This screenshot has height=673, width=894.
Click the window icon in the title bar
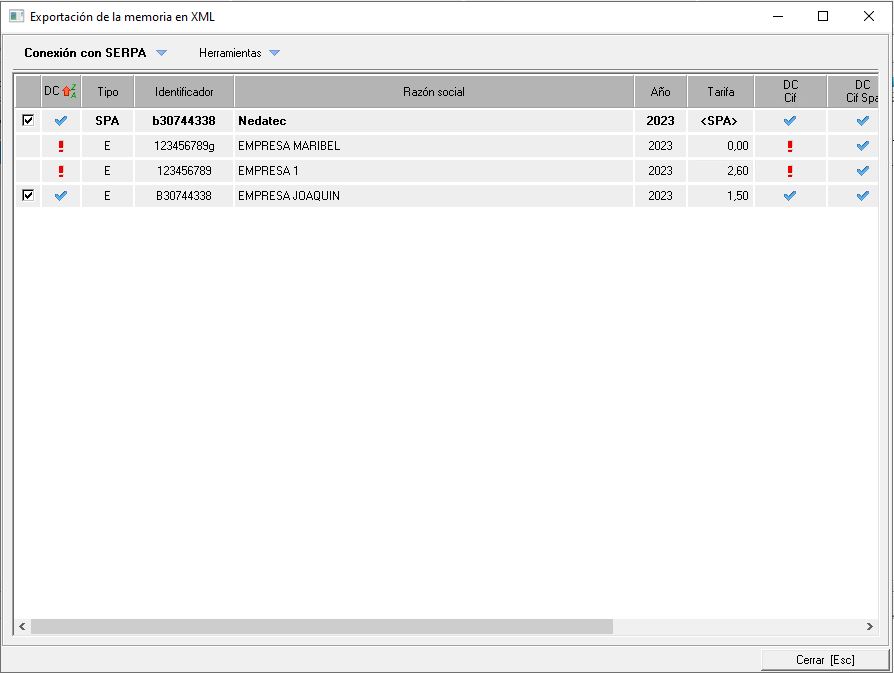[x=16, y=16]
